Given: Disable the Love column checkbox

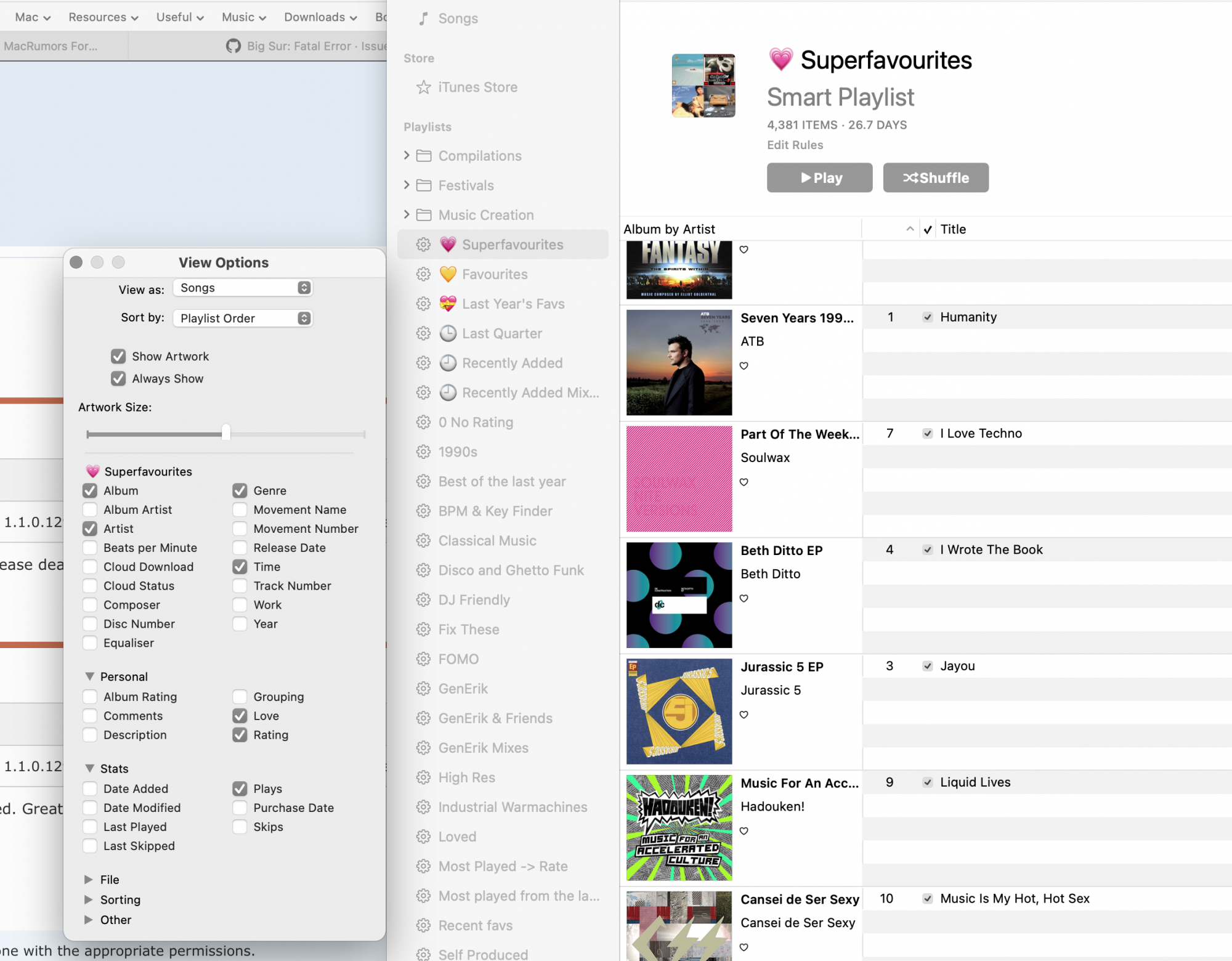Looking at the screenshot, I should [x=240, y=716].
